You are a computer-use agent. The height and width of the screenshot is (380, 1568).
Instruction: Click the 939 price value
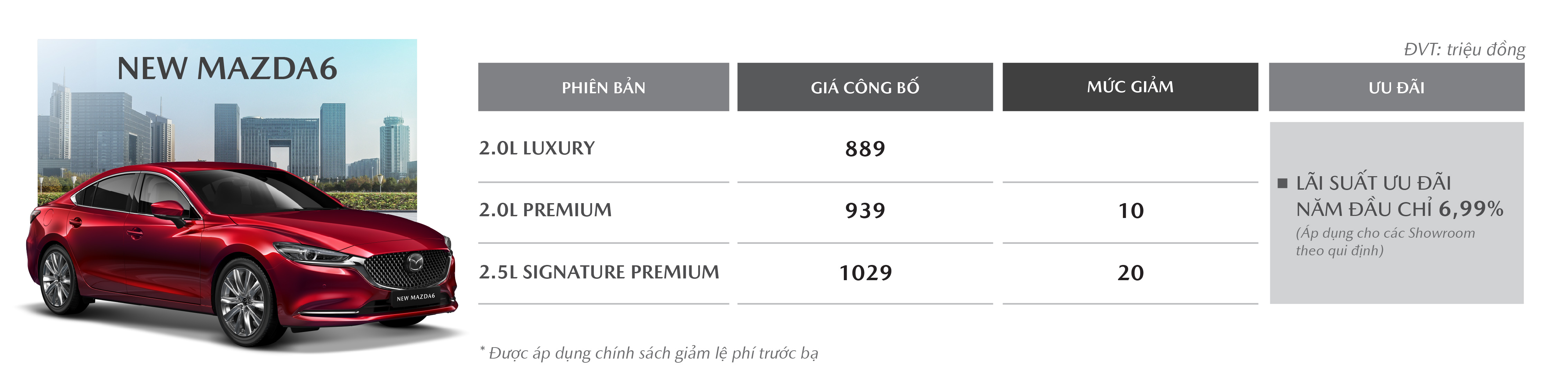[x=865, y=211]
